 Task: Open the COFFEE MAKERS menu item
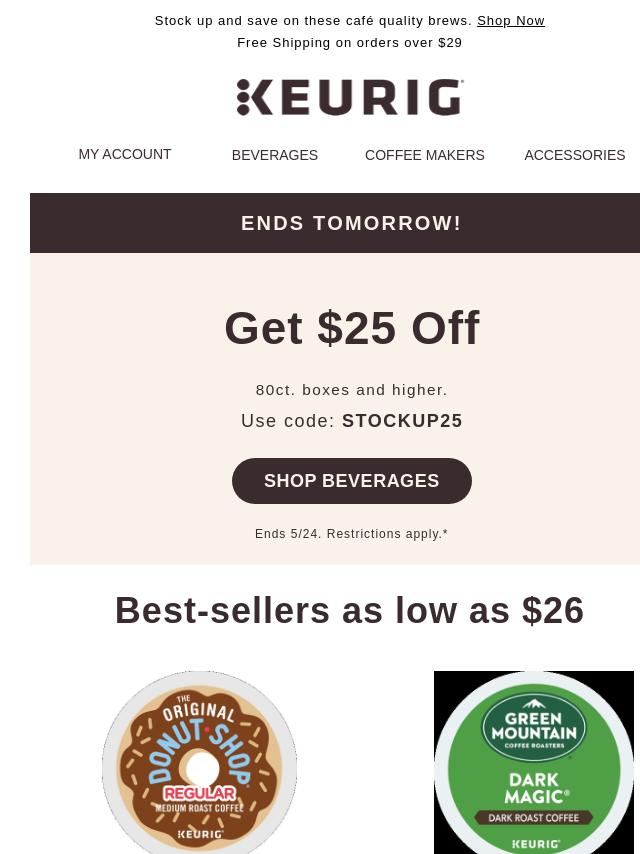coord(424,155)
